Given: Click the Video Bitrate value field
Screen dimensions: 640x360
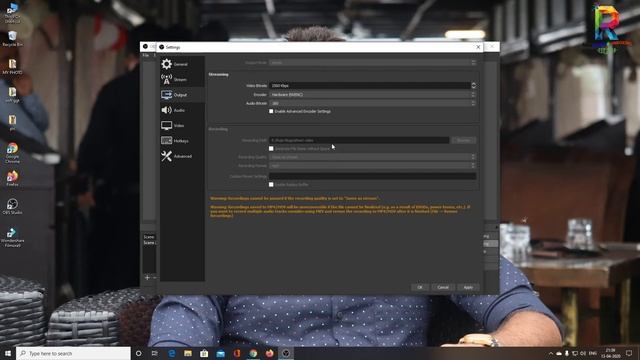Looking at the screenshot, I should (370, 85).
